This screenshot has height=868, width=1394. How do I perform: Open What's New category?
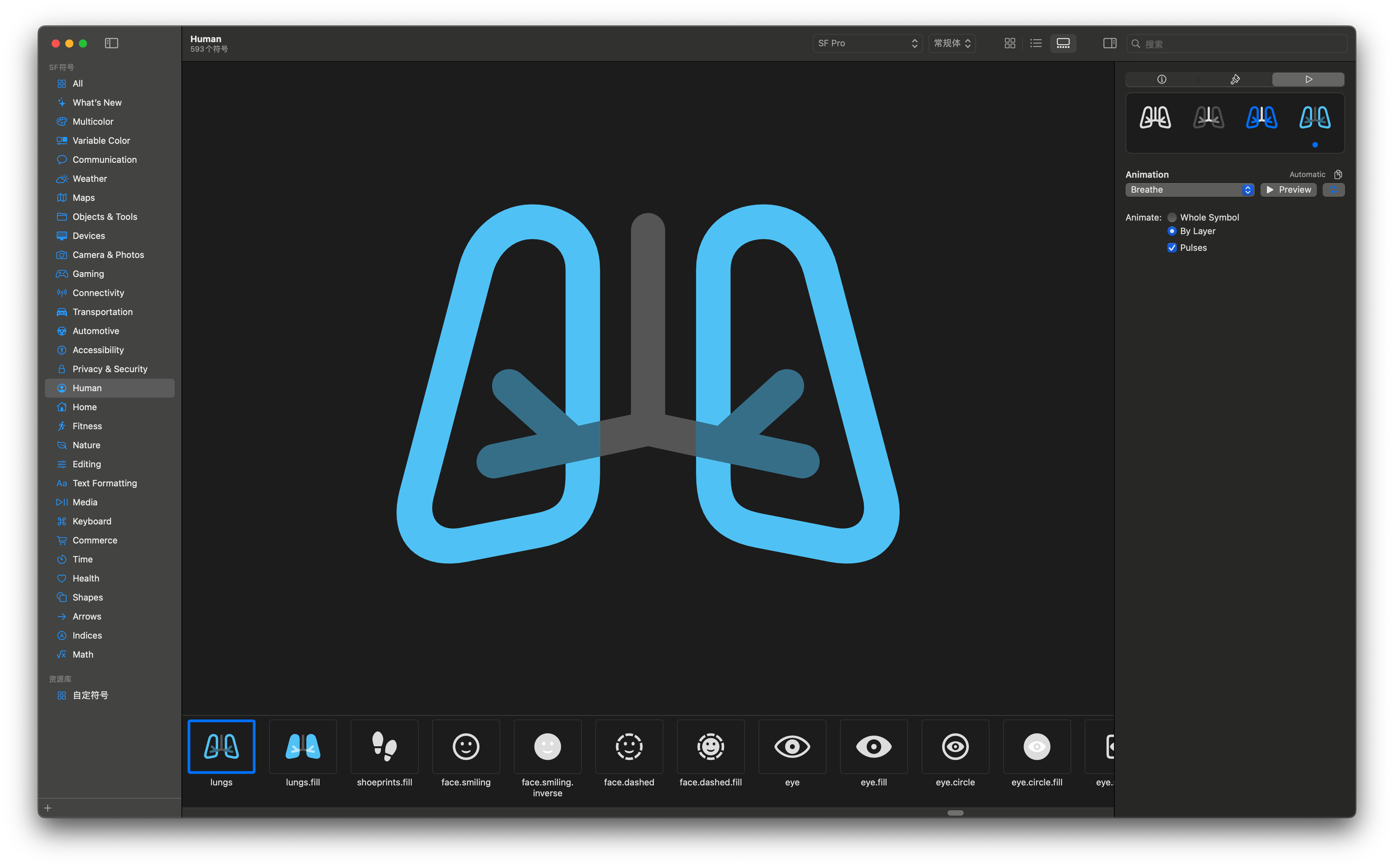click(x=109, y=103)
